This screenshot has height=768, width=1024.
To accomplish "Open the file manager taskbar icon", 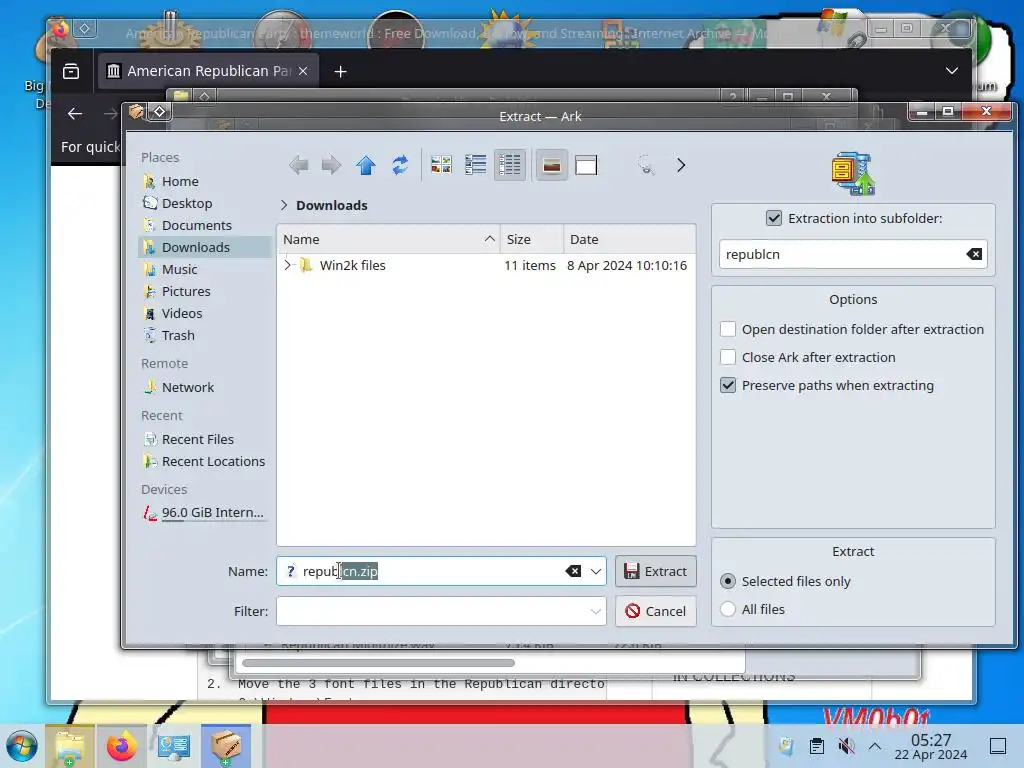I will 70,746.
